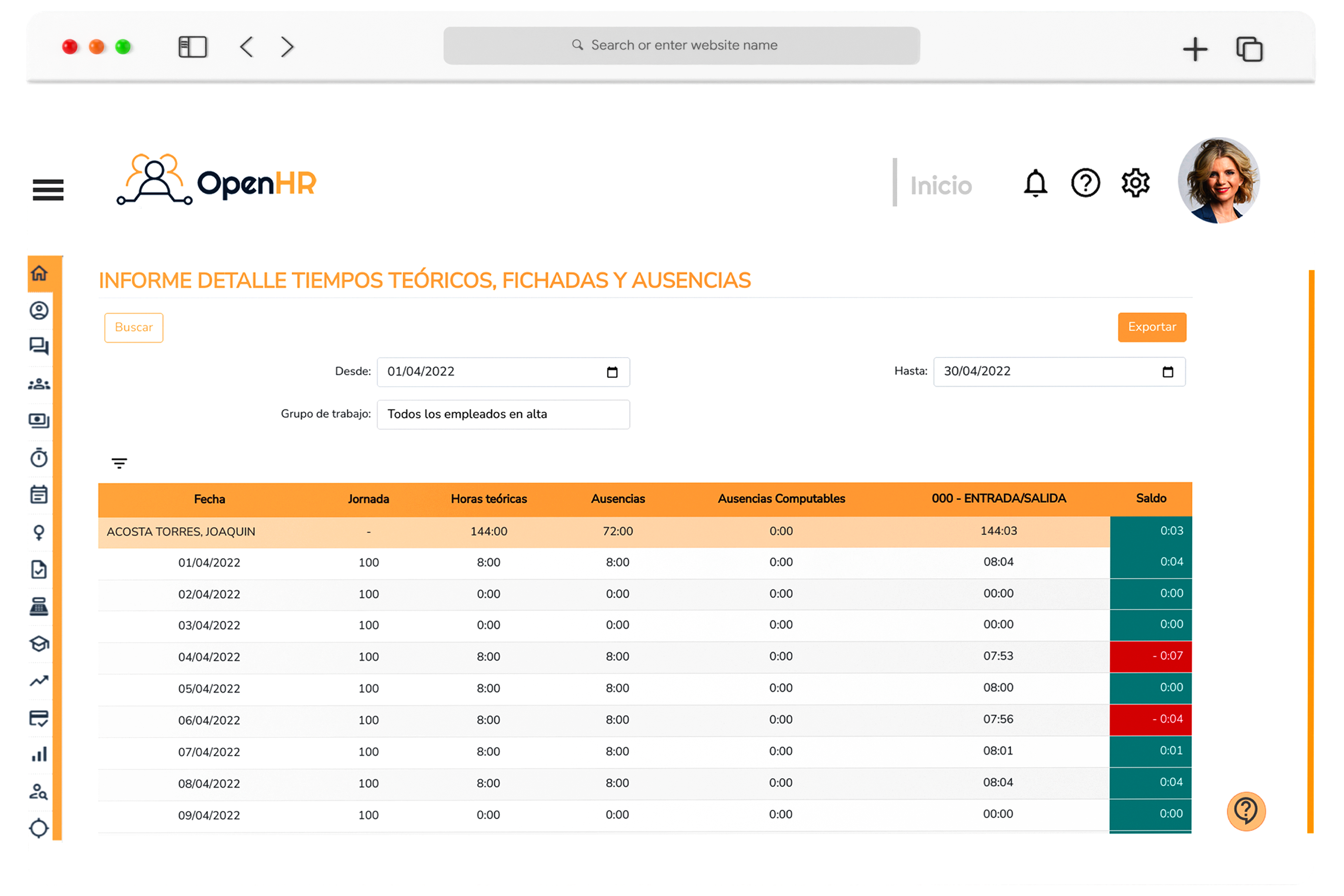The height and width of the screenshot is (896, 1344).
Task: Open help question mark in header
Action: pyautogui.click(x=1085, y=183)
